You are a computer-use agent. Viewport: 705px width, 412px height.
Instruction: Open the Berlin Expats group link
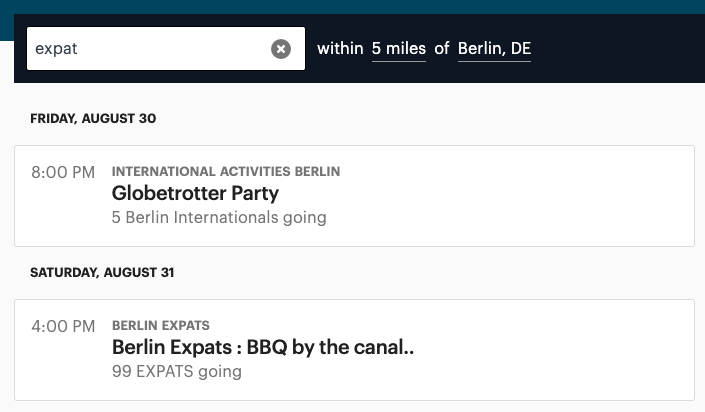coord(161,325)
